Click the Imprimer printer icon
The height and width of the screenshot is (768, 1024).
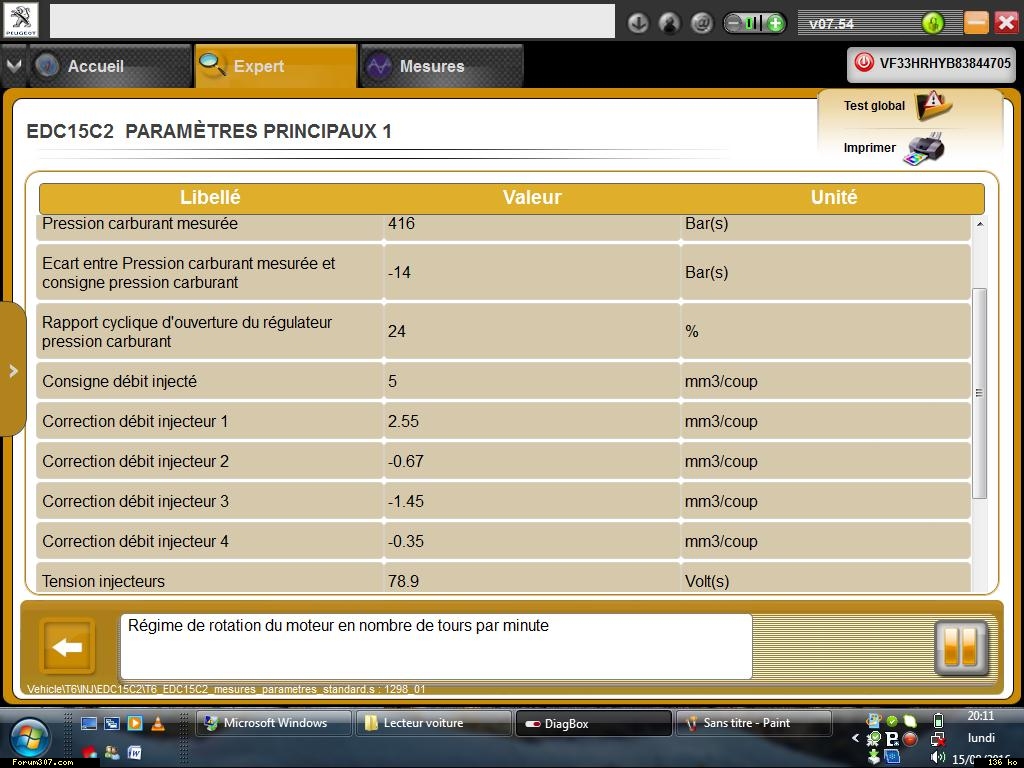coord(923,149)
